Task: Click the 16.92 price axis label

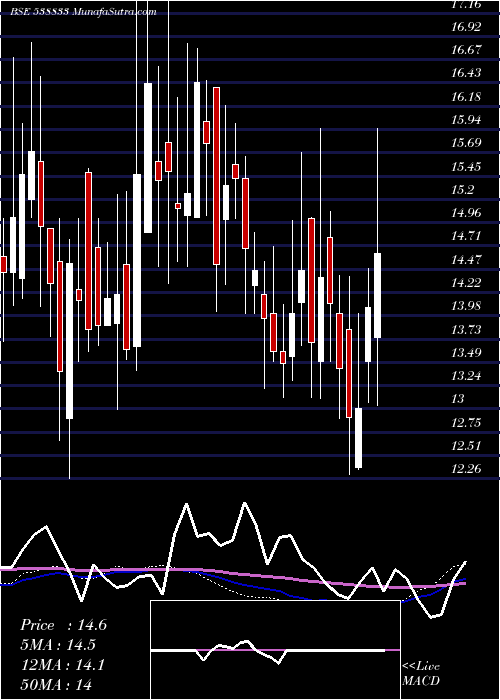Action: point(466,26)
